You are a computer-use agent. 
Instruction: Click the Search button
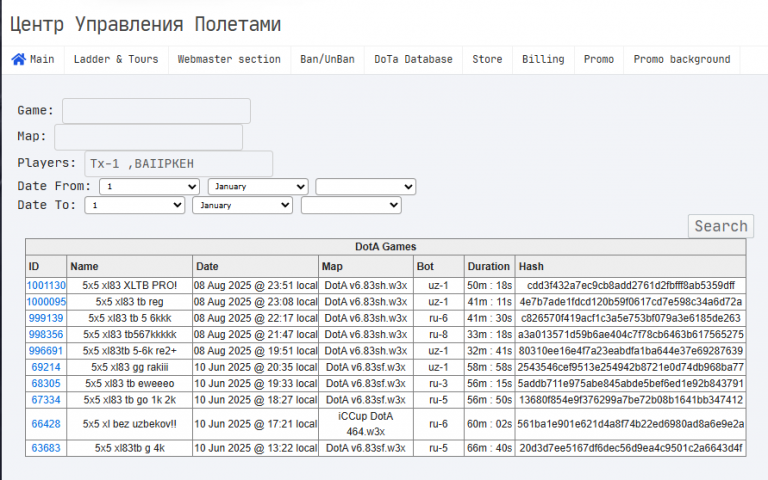[721, 226]
